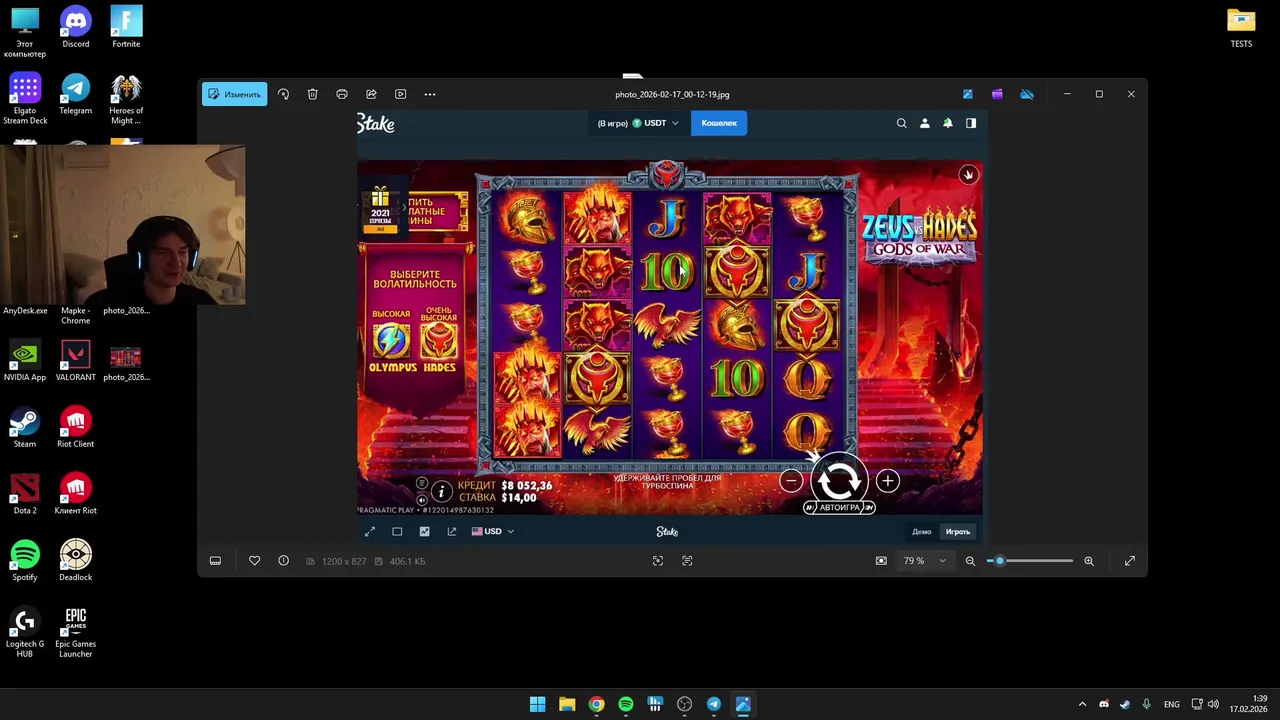
Task: Print the photo using the printer icon
Action: click(342, 94)
